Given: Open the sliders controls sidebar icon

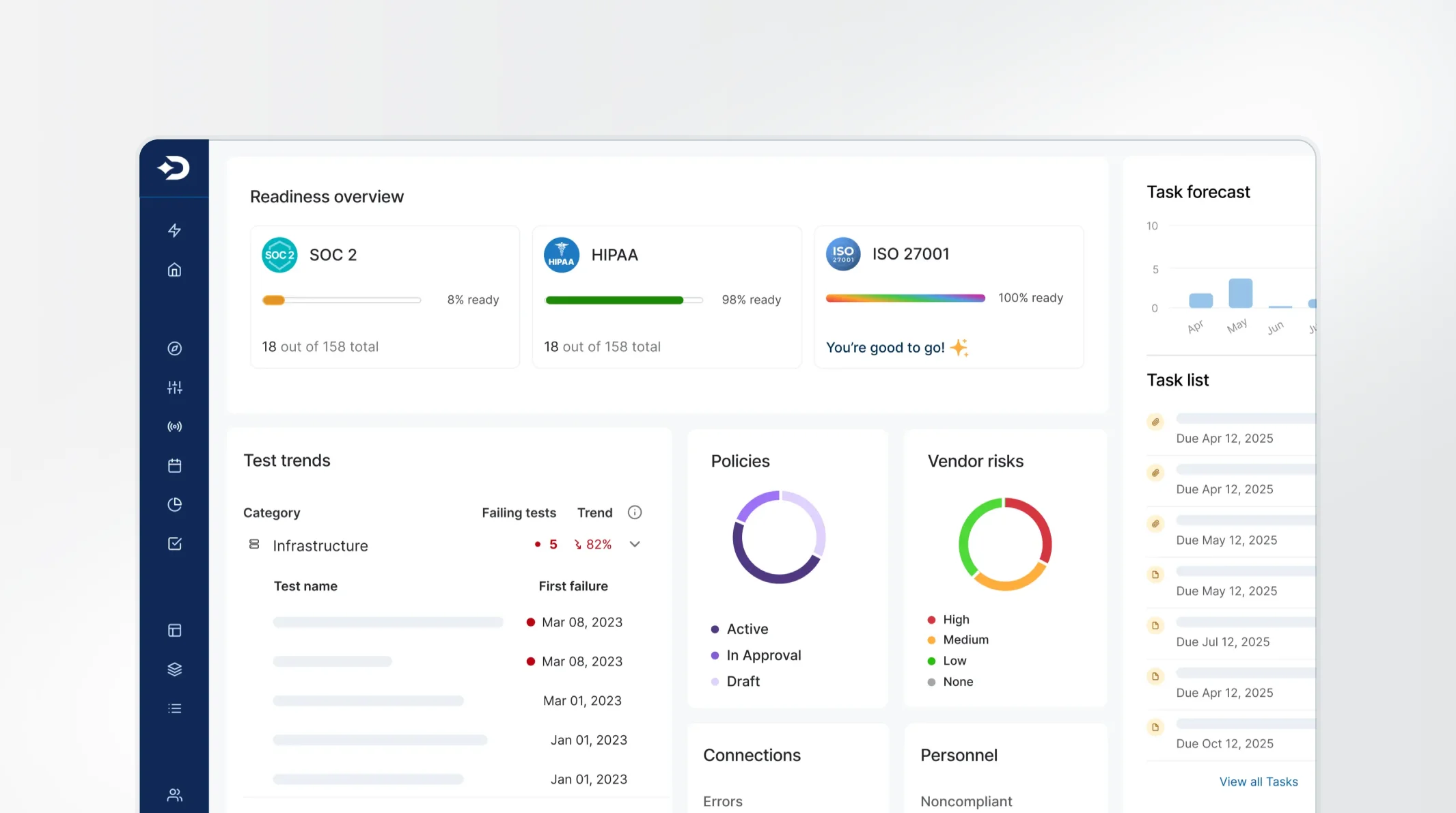Looking at the screenshot, I should pos(174,387).
